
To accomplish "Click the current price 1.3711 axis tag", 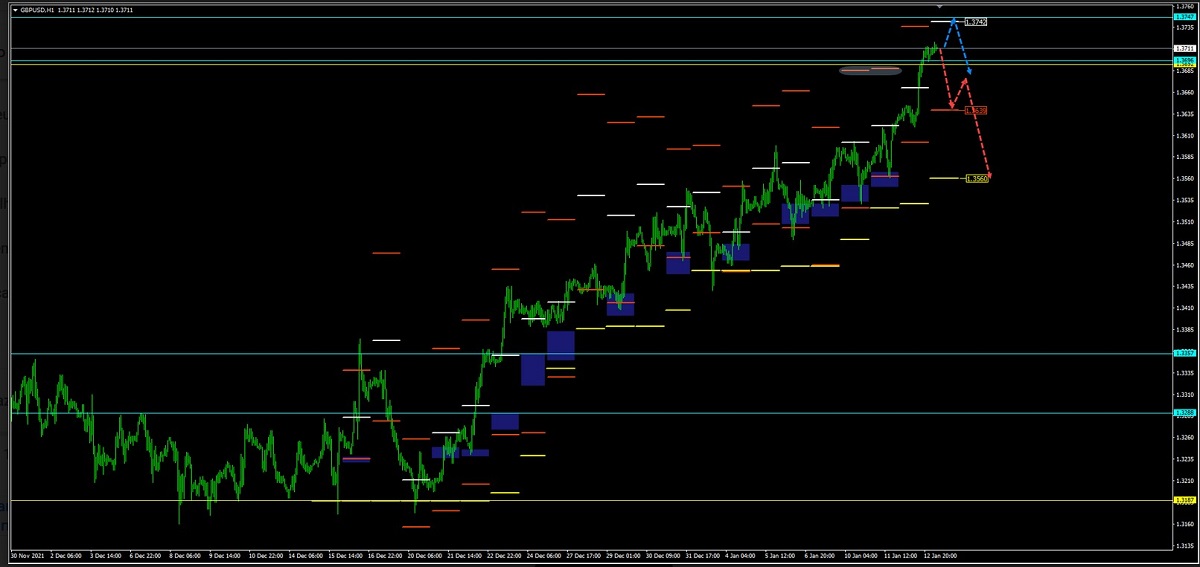I will 1184,48.
